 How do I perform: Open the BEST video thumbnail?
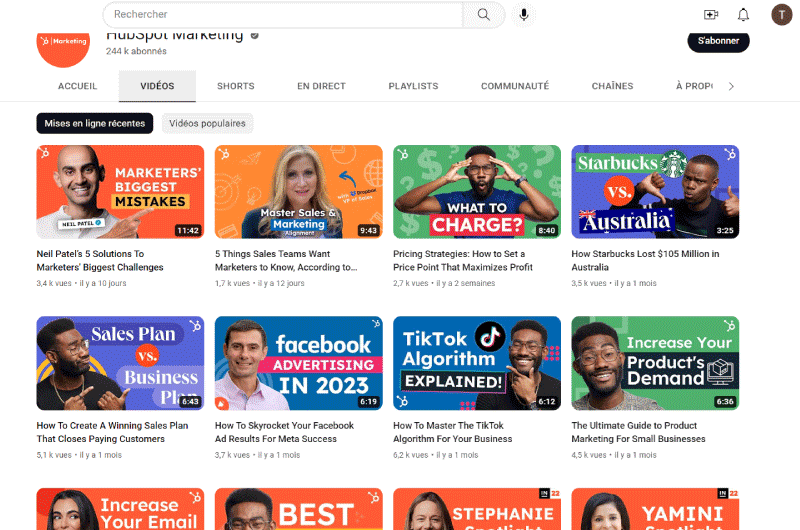coord(298,509)
